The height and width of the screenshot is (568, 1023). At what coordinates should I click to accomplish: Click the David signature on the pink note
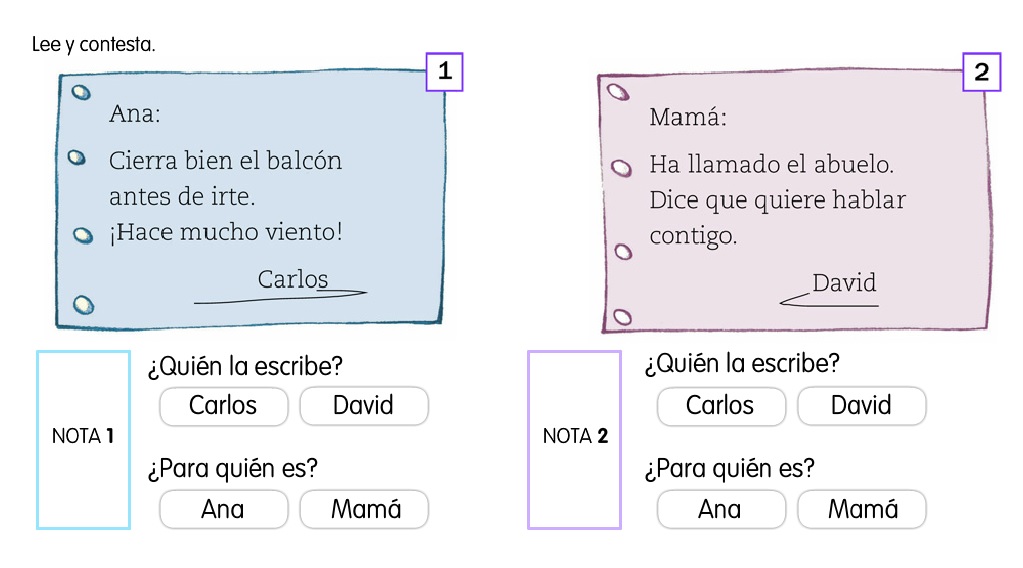coord(843,284)
